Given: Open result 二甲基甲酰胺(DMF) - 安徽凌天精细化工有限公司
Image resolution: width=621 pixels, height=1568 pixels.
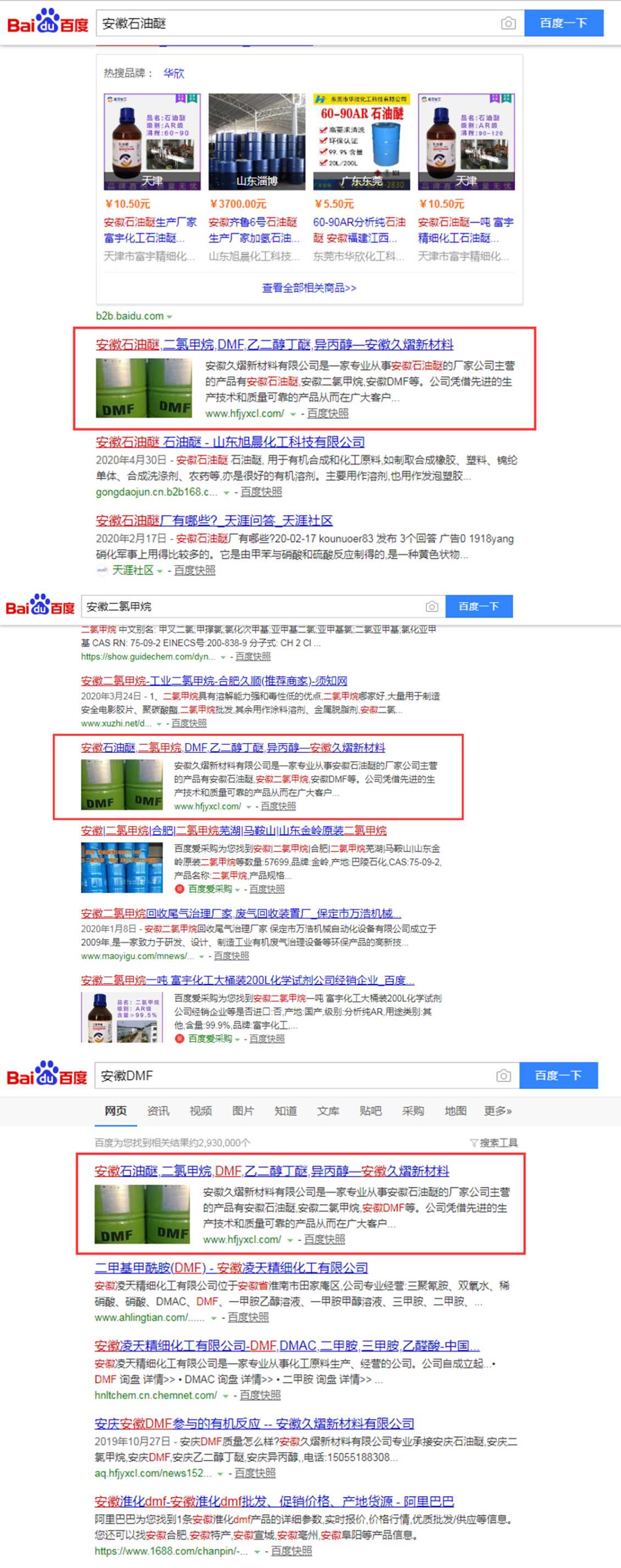Looking at the screenshot, I should pyautogui.click(x=231, y=1267).
